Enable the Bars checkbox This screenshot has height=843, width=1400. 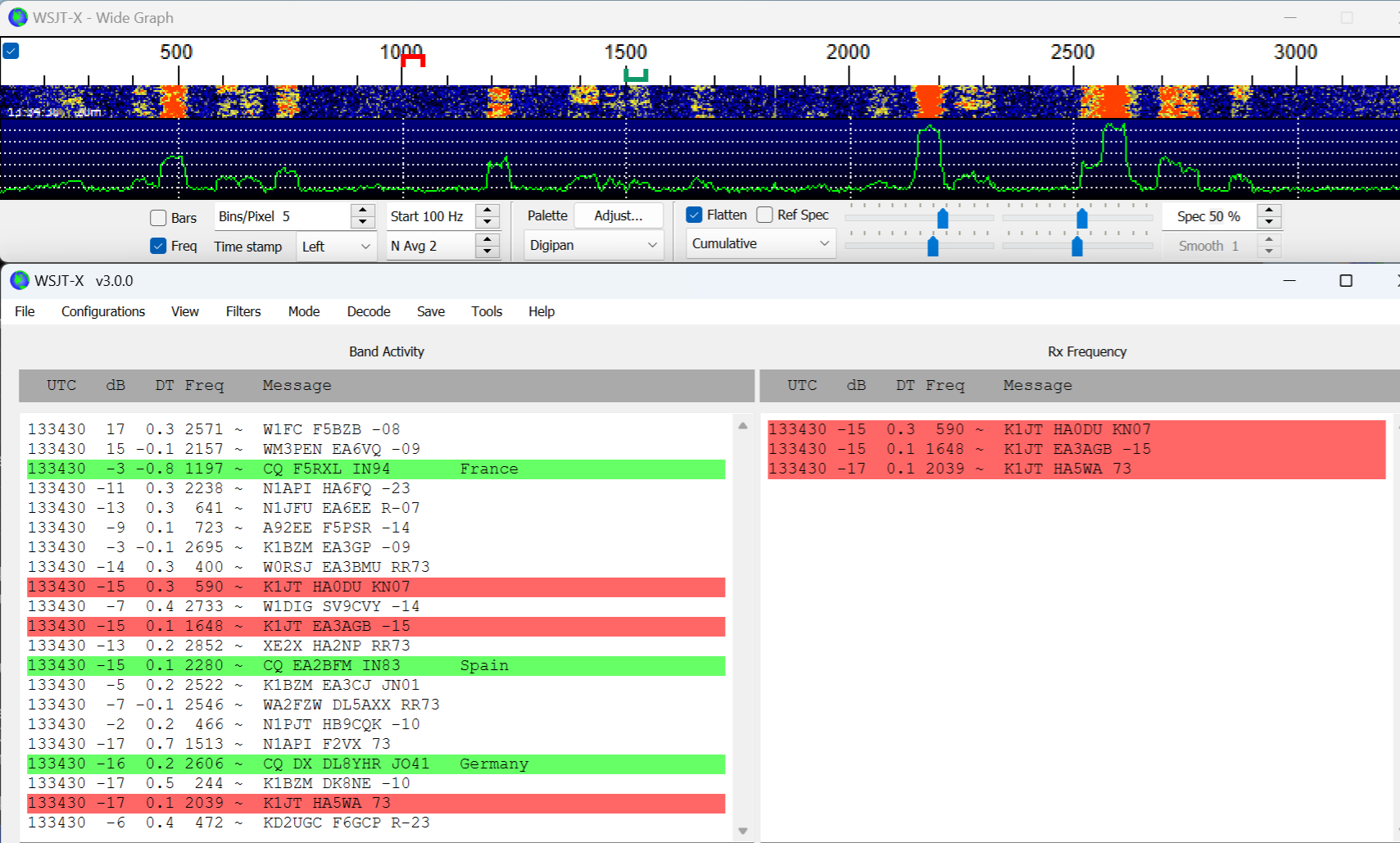[x=159, y=218]
